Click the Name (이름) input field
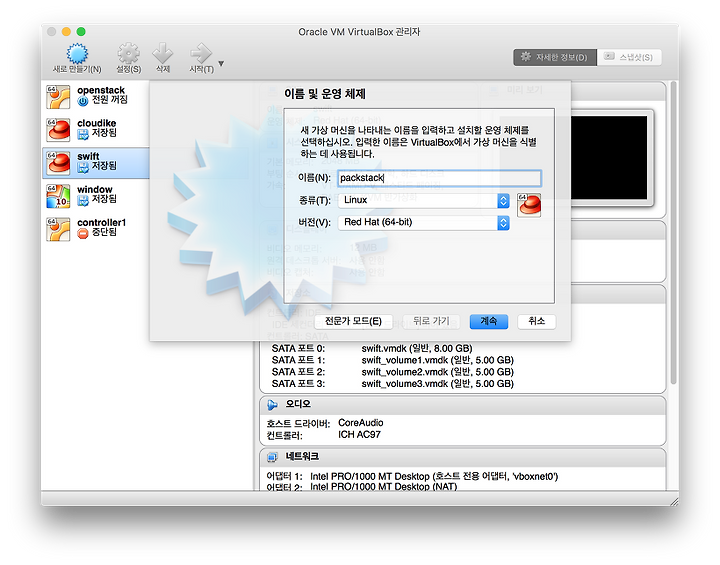Viewport: 720px width, 565px height. [439, 178]
